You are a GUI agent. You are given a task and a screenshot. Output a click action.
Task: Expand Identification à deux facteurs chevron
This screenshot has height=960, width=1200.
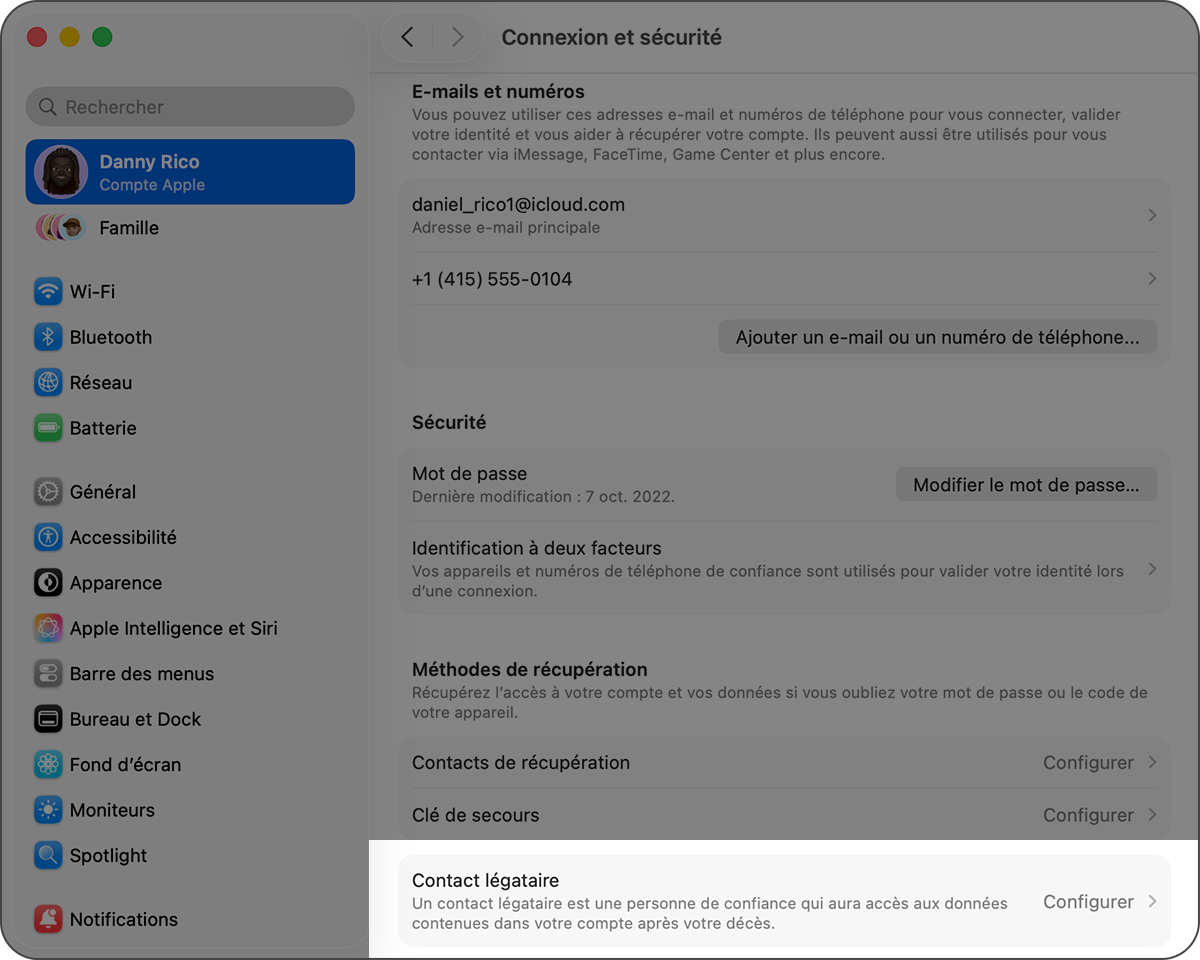[x=1152, y=569]
